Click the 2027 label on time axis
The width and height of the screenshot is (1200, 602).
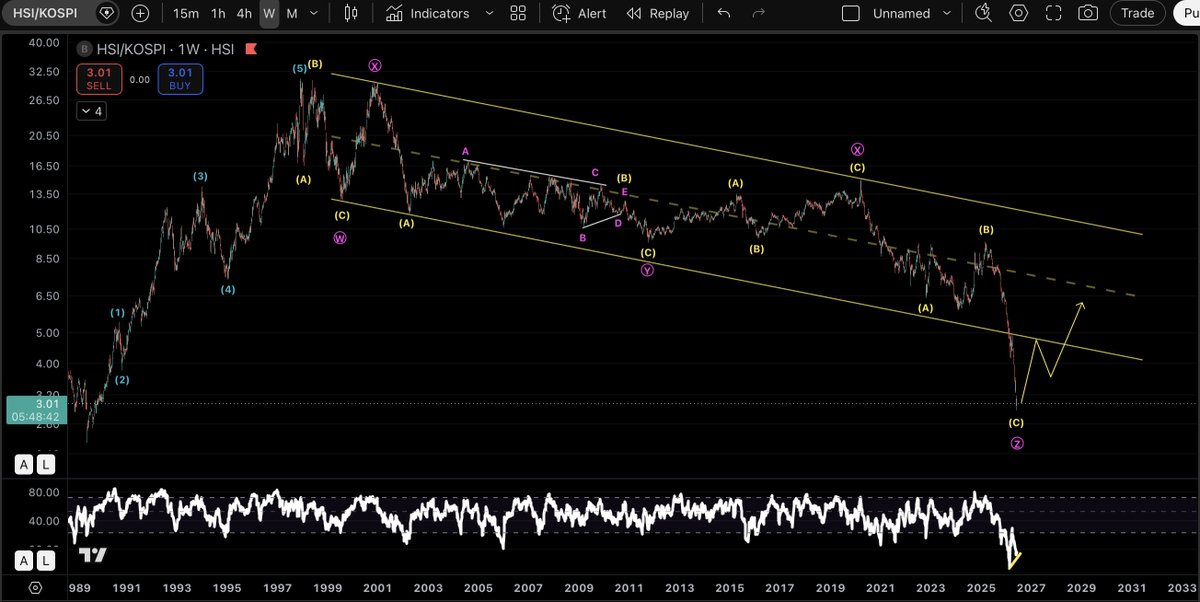1031,588
